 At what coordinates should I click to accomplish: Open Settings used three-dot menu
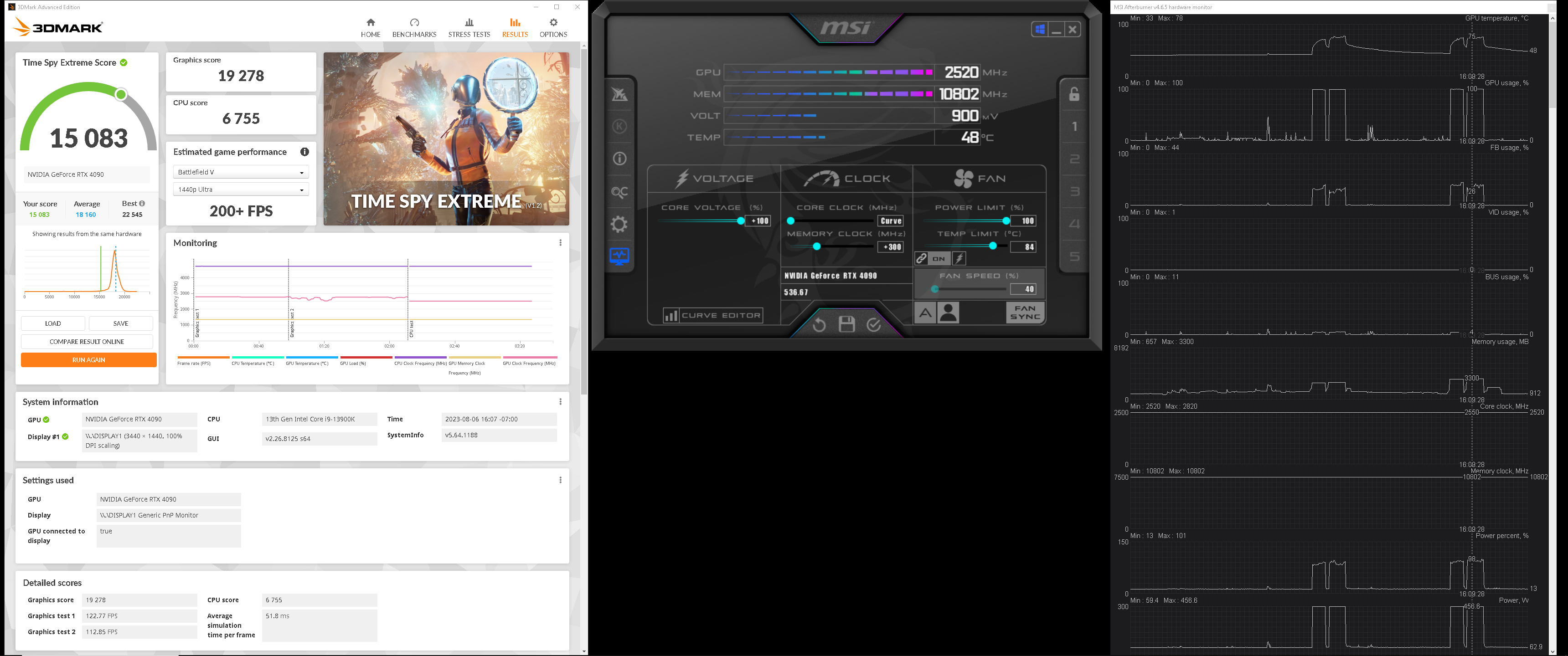pyautogui.click(x=560, y=480)
